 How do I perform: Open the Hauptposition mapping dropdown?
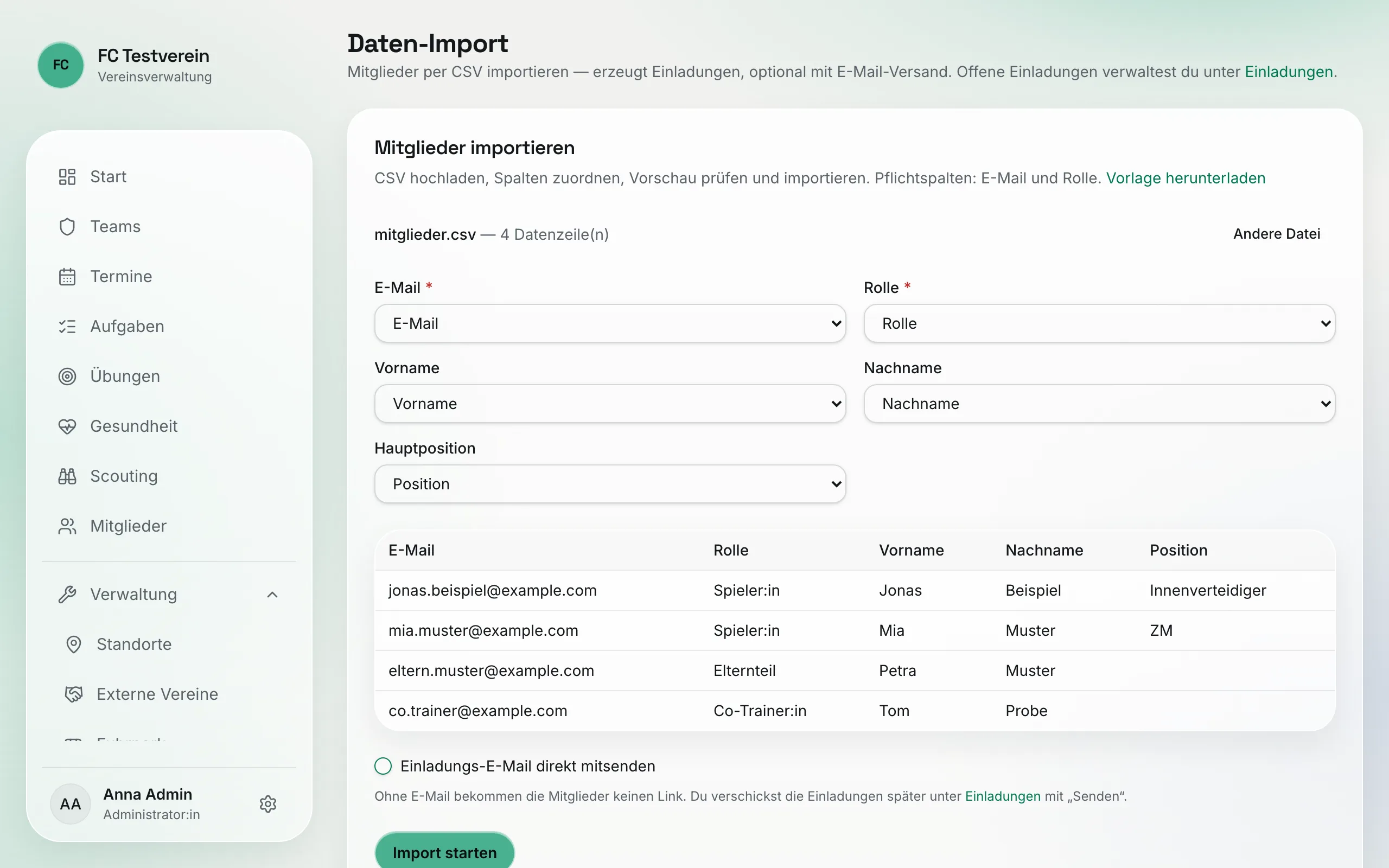tap(610, 484)
